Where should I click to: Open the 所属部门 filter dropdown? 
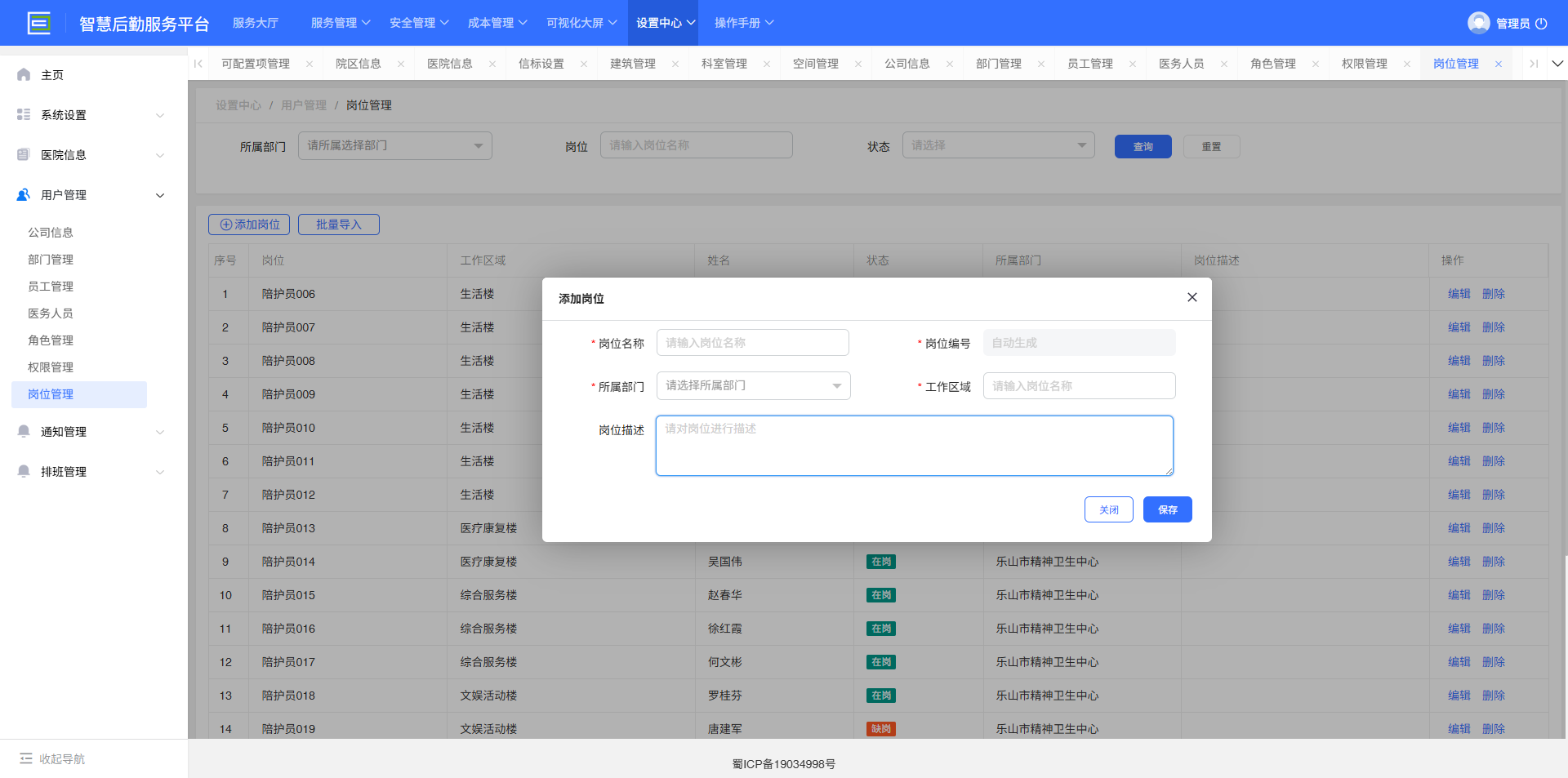(x=395, y=145)
